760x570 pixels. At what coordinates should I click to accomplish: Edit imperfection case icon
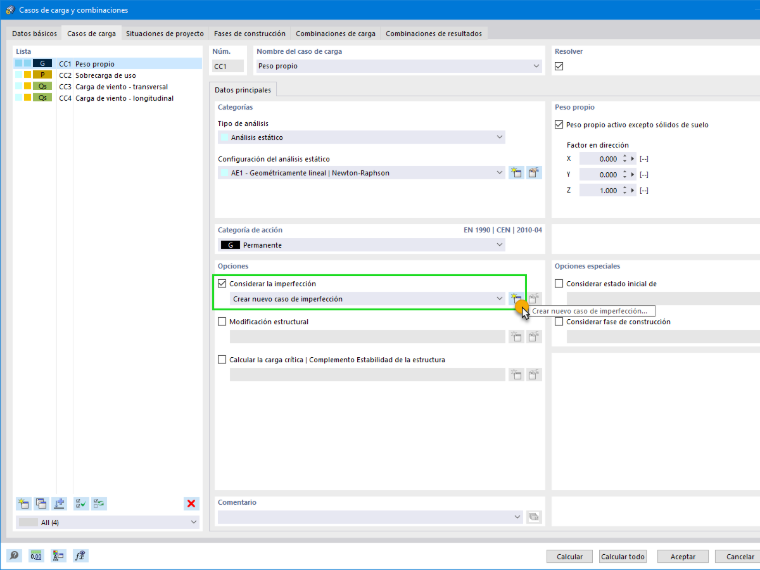[x=534, y=299]
